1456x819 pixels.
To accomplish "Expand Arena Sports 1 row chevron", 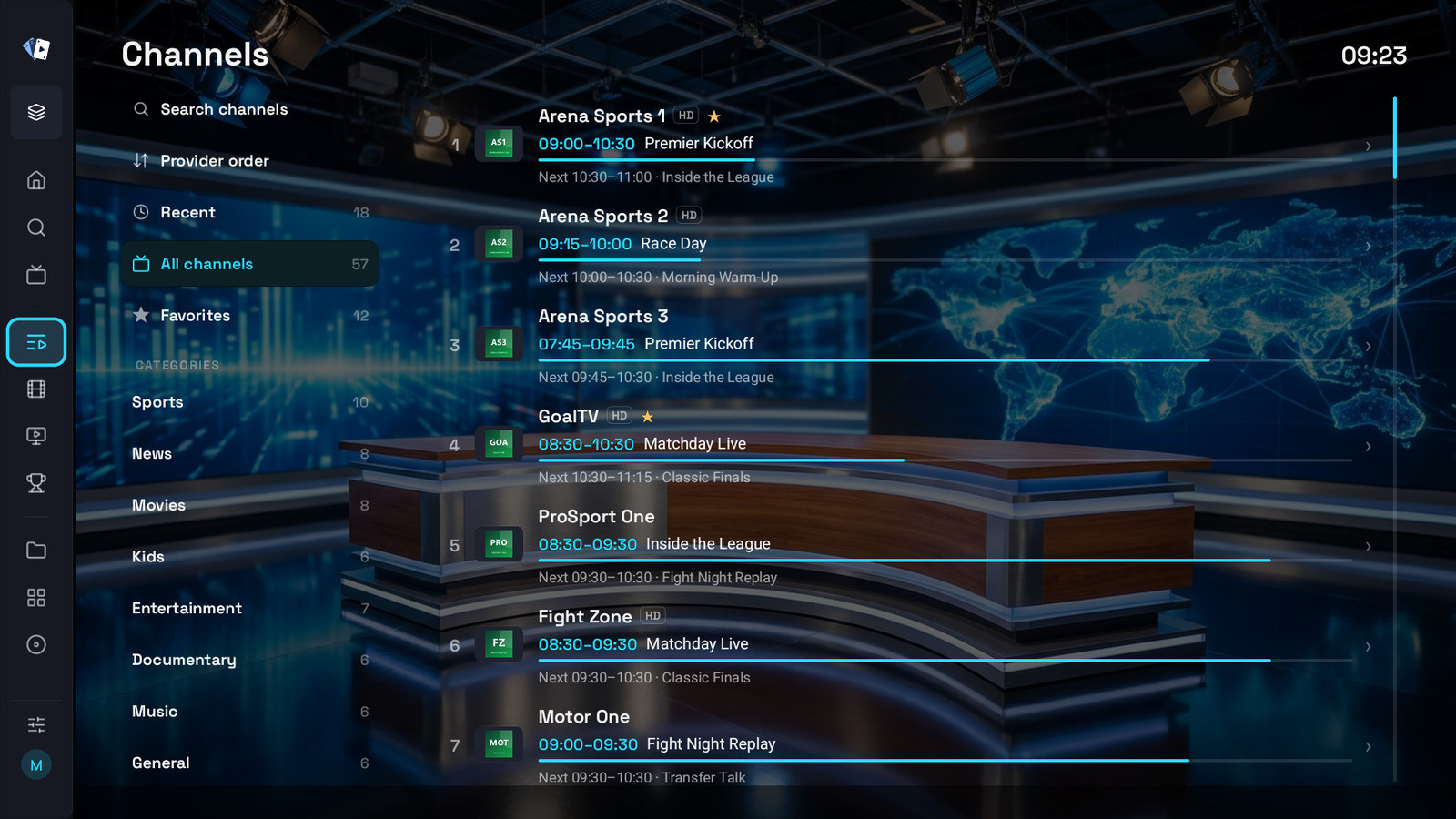I will [x=1368, y=146].
